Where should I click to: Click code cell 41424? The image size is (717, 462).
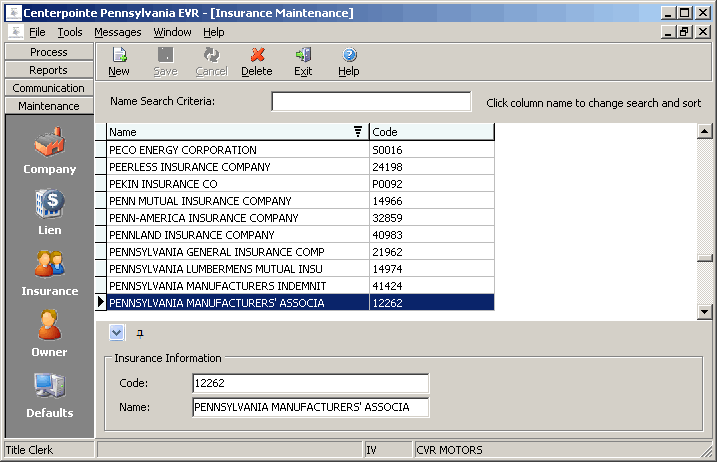[432, 285]
